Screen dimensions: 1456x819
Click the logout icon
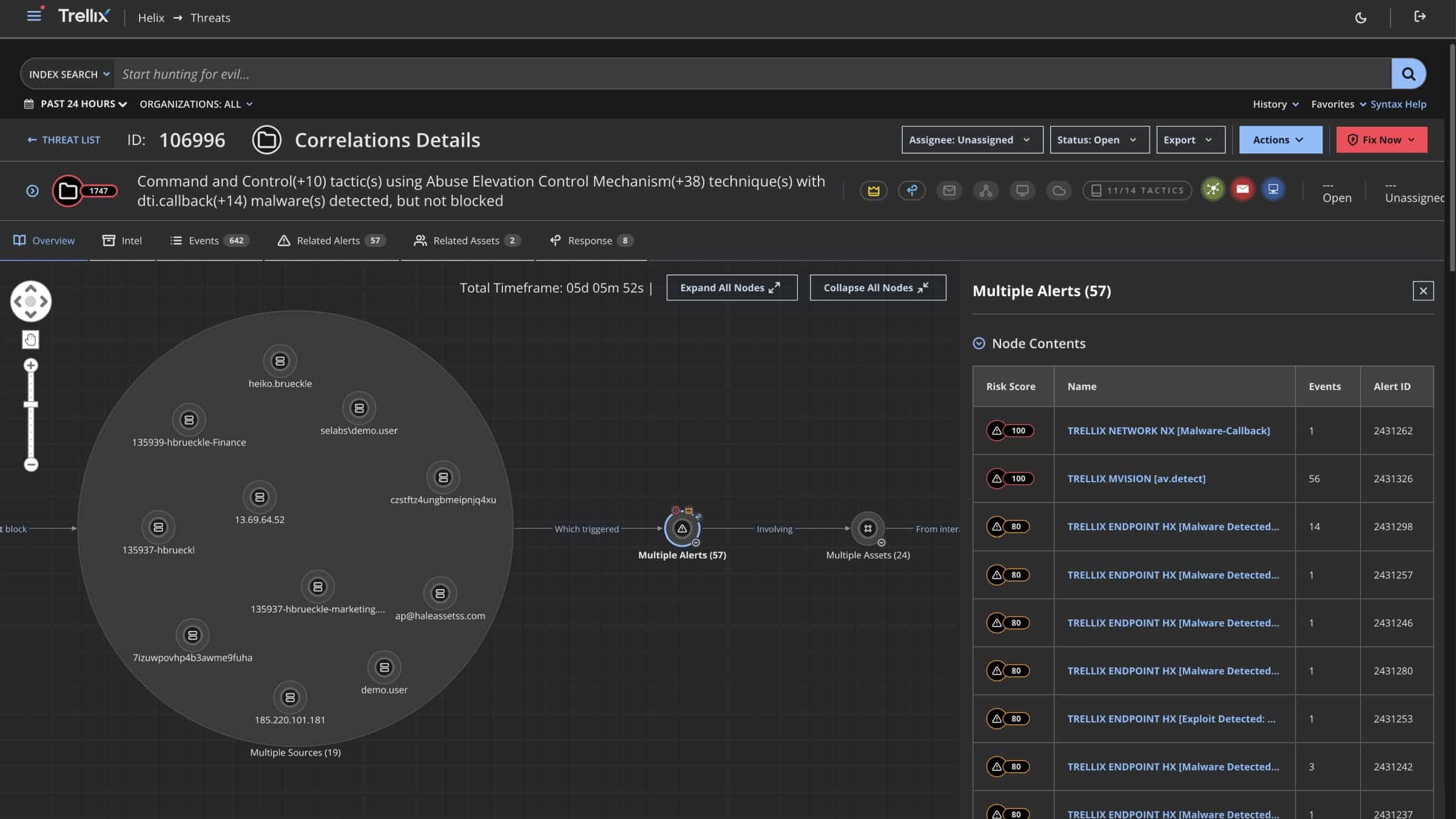pyautogui.click(x=1420, y=16)
